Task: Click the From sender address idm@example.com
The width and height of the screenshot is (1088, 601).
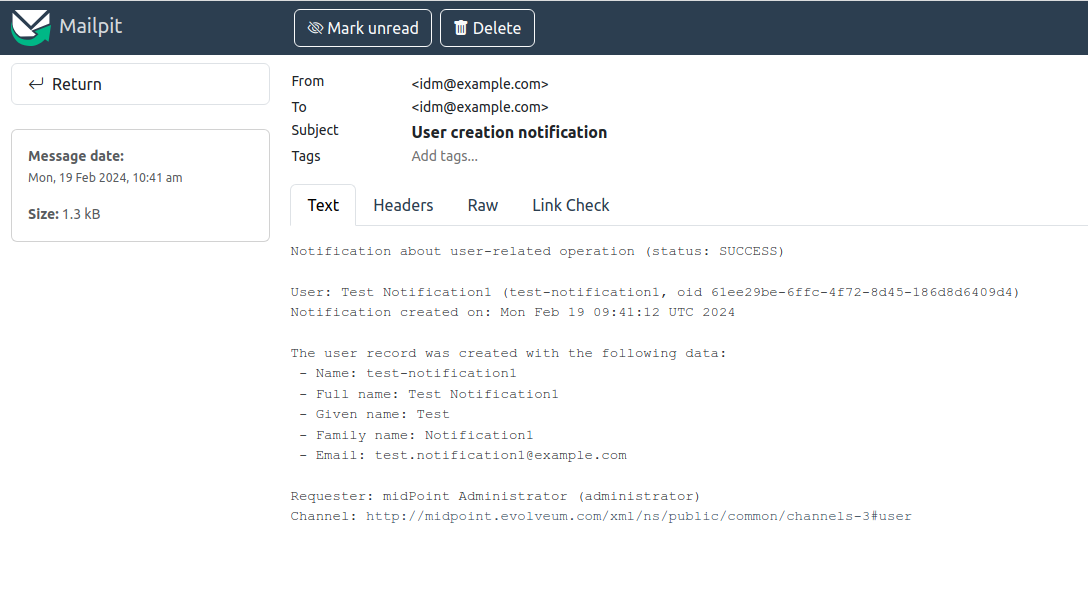Action: click(480, 84)
